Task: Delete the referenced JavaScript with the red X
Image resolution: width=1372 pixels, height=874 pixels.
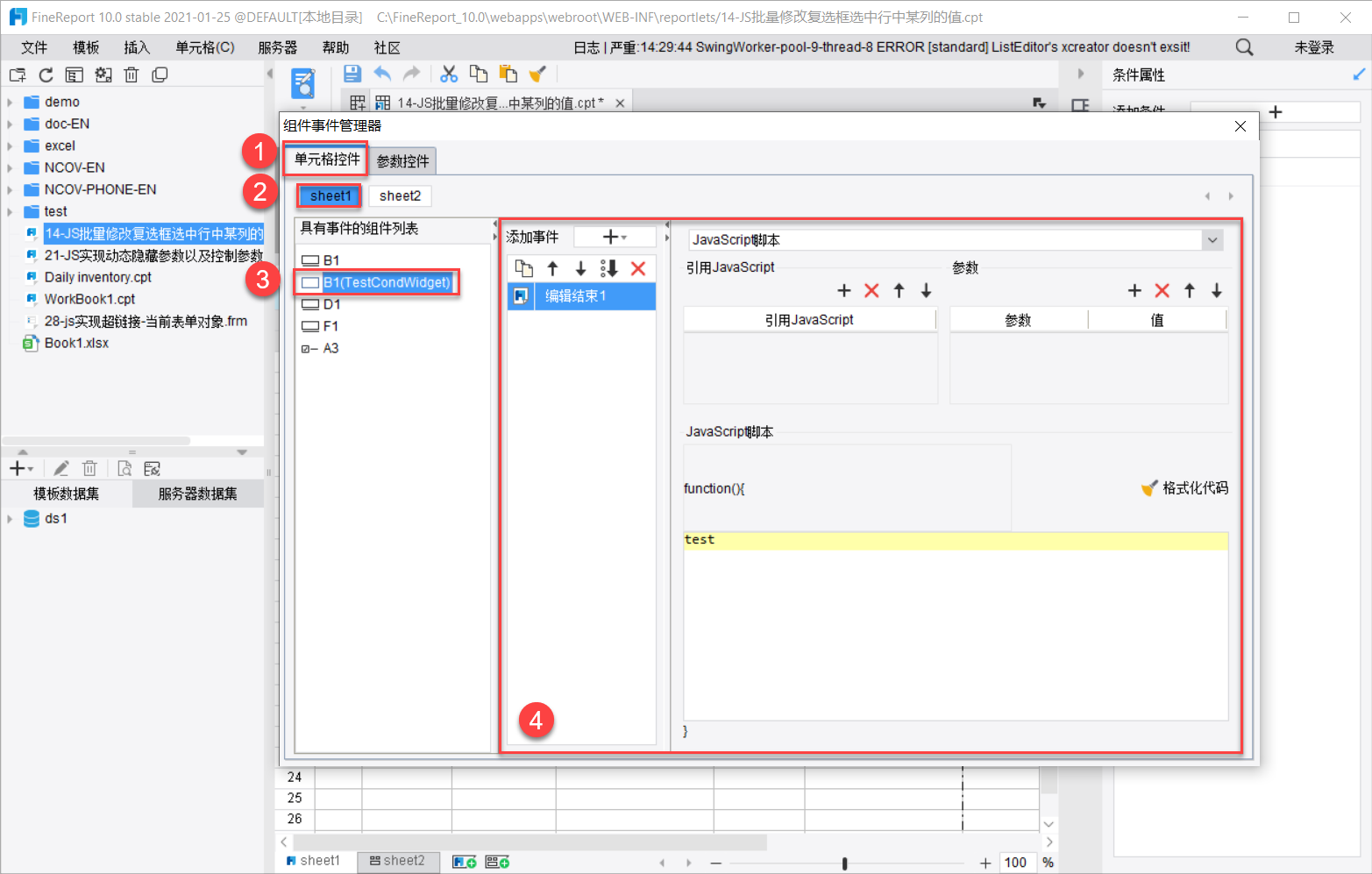Action: point(871,291)
